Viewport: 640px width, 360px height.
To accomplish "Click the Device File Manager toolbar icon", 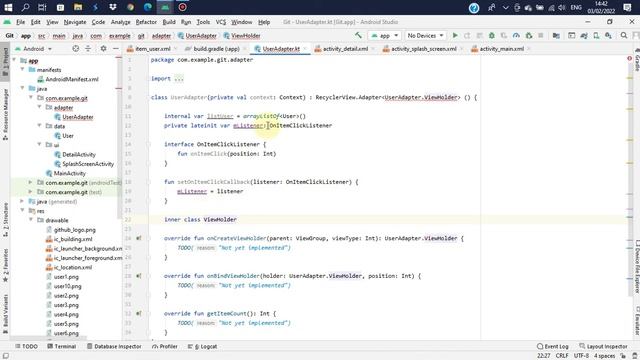I will pos(572,36).
